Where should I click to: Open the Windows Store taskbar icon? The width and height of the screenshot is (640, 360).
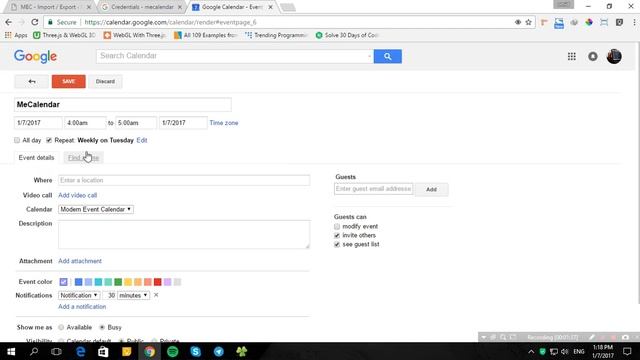pos(103,351)
